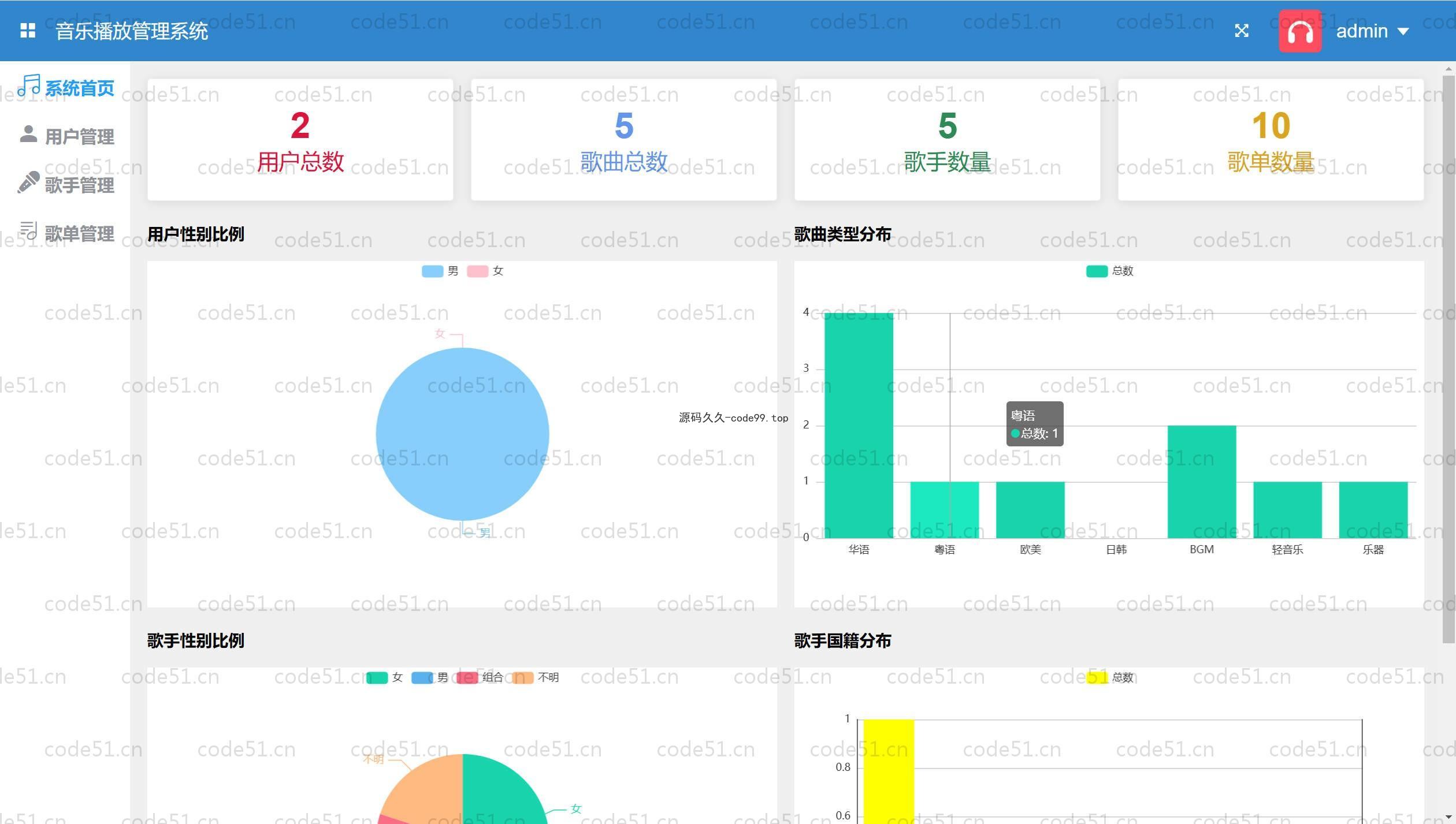Image resolution: width=1456 pixels, height=824 pixels.
Task: Toggle 男 legend in 歌手性别比例 chart
Action: click(430, 677)
